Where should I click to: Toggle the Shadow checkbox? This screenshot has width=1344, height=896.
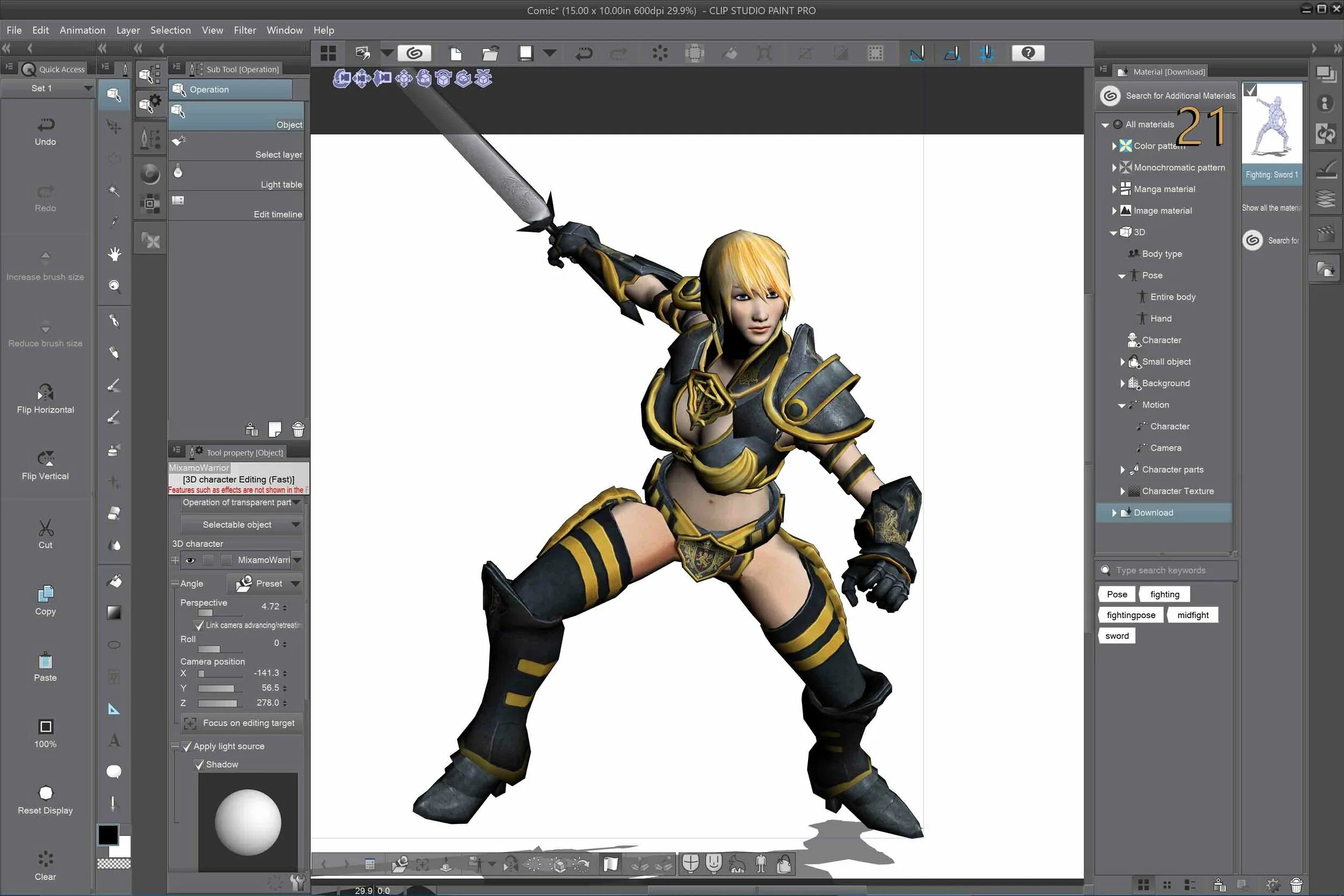point(199,764)
